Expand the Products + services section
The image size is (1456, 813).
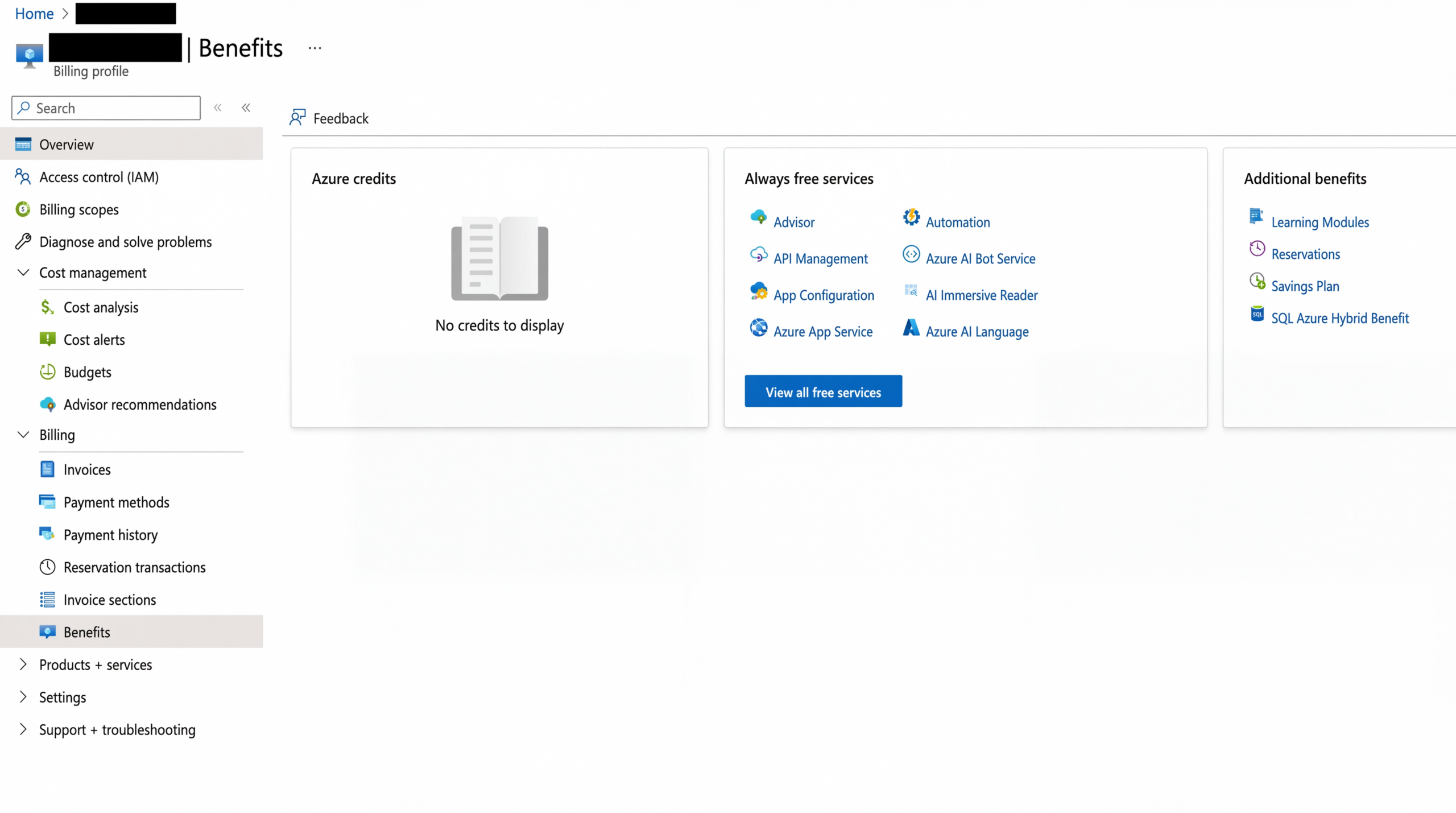pyautogui.click(x=23, y=664)
